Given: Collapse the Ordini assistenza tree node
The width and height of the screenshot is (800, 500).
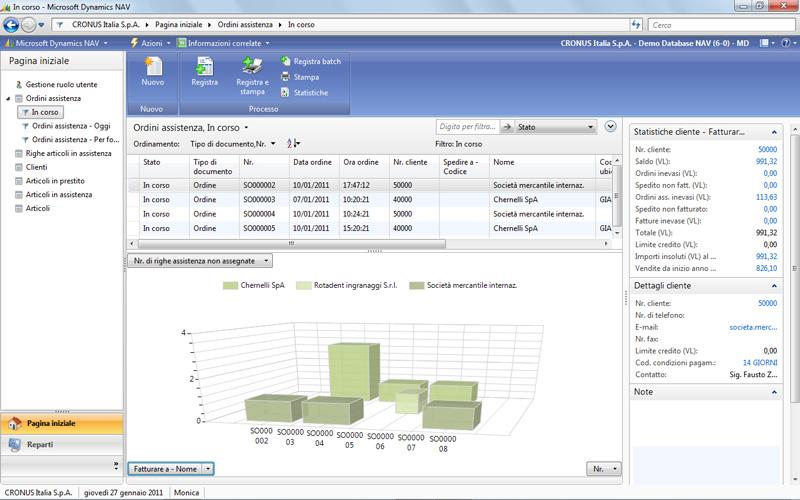Looking at the screenshot, I should 8,98.
